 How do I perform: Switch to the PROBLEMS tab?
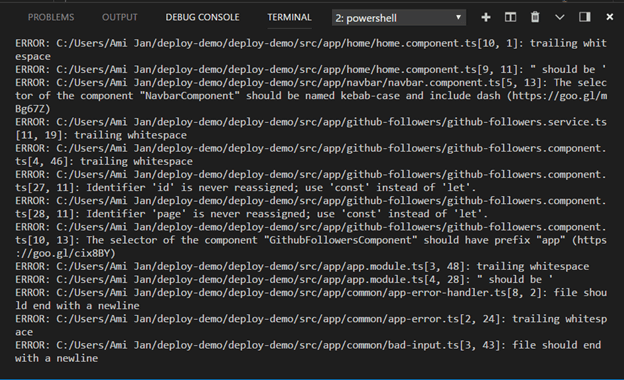tap(51, 18)
